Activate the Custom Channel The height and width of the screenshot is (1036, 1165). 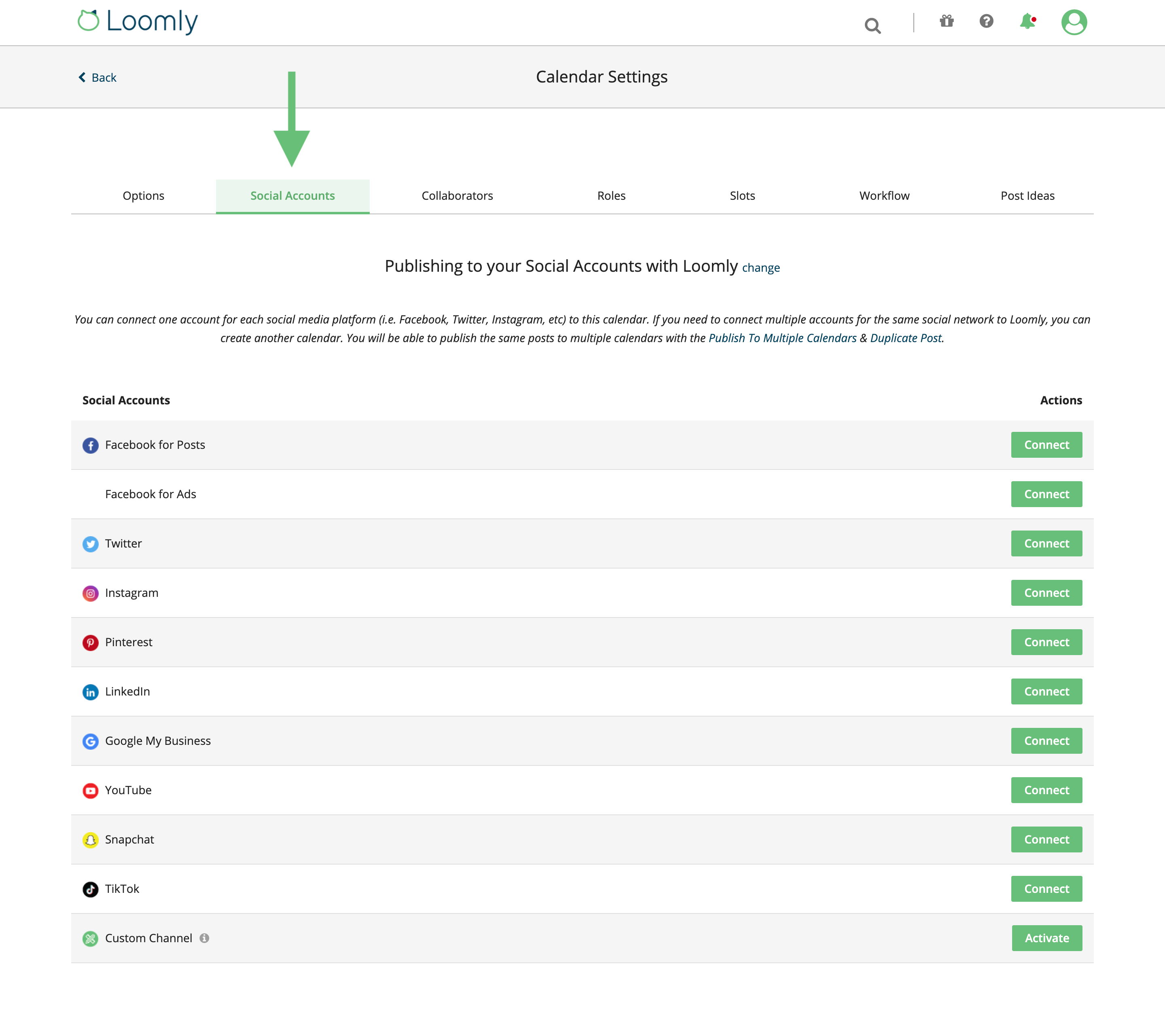1046,937
